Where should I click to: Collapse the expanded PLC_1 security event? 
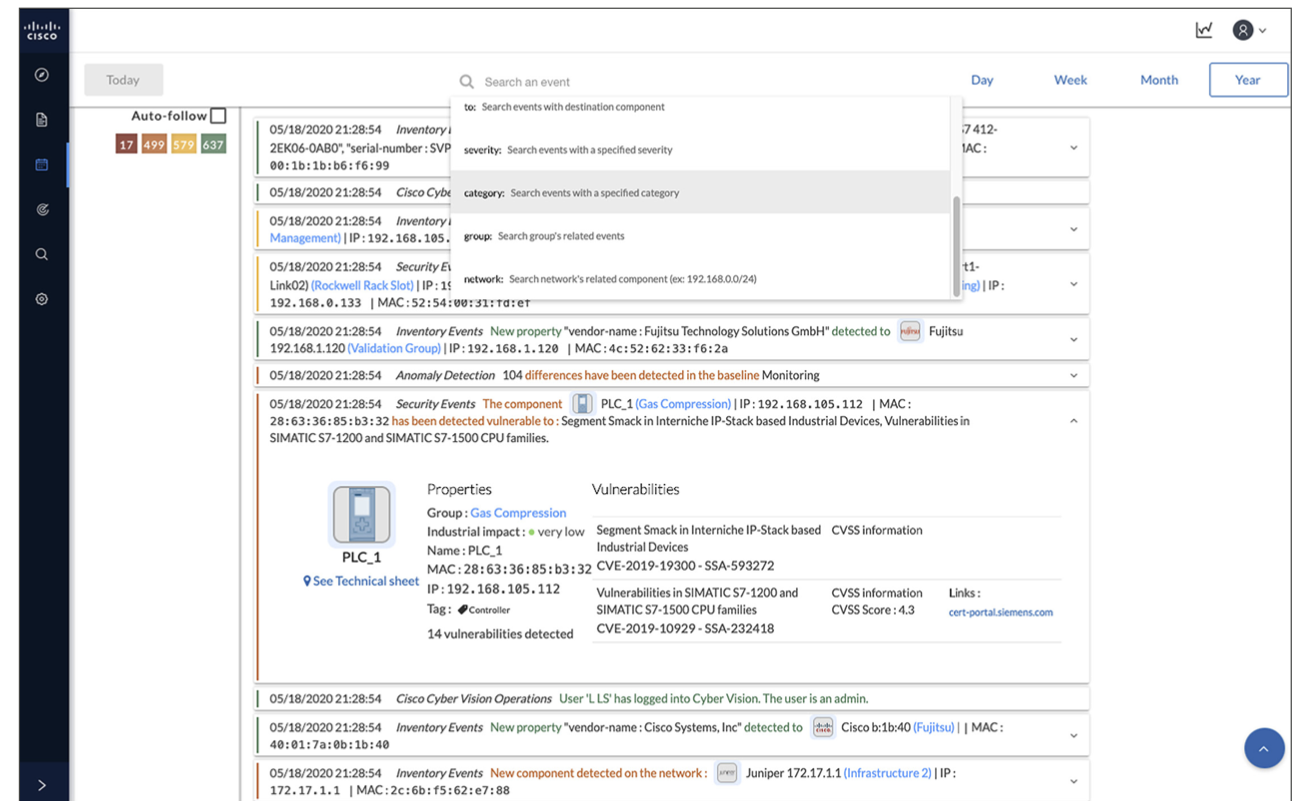(x=1073, y=421)
